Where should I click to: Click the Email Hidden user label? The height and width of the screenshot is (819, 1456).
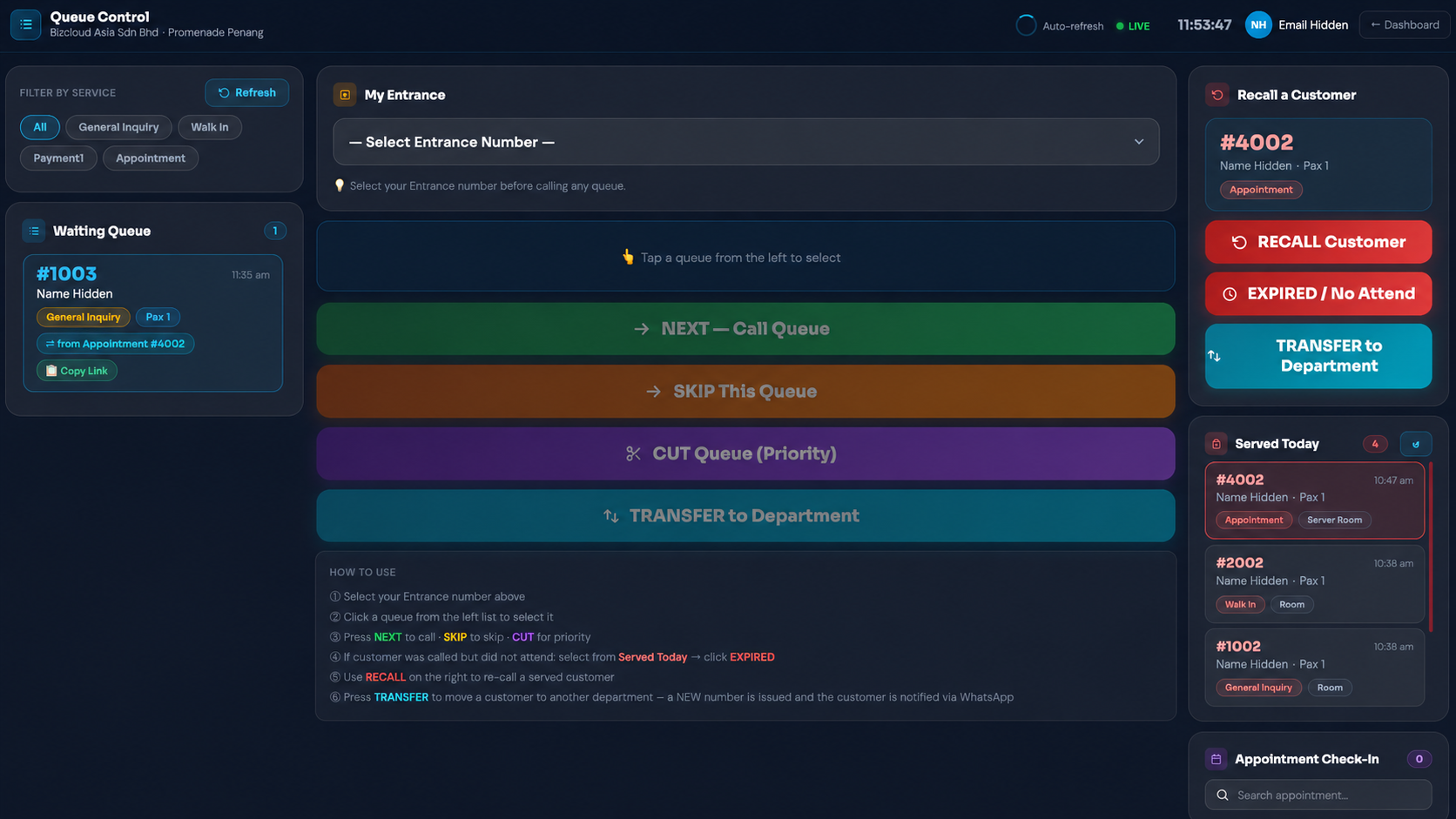point(1313,25)
